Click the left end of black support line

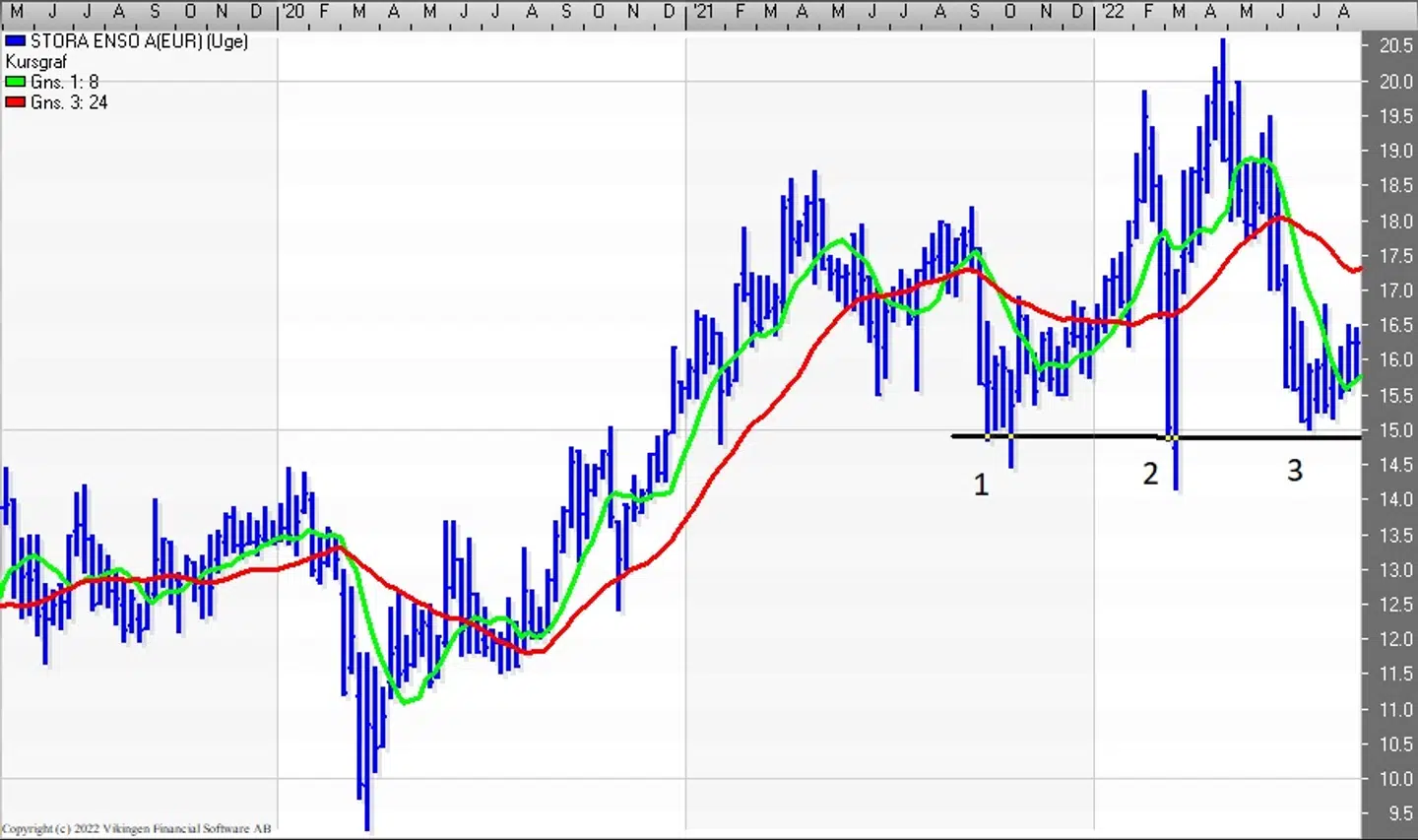click(x=954, y=436)
